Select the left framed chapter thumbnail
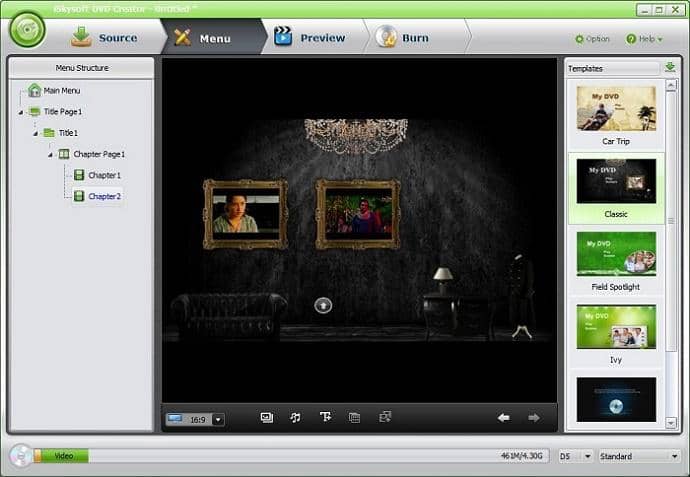This screenshot has height=477, width=690. [245, 214]
